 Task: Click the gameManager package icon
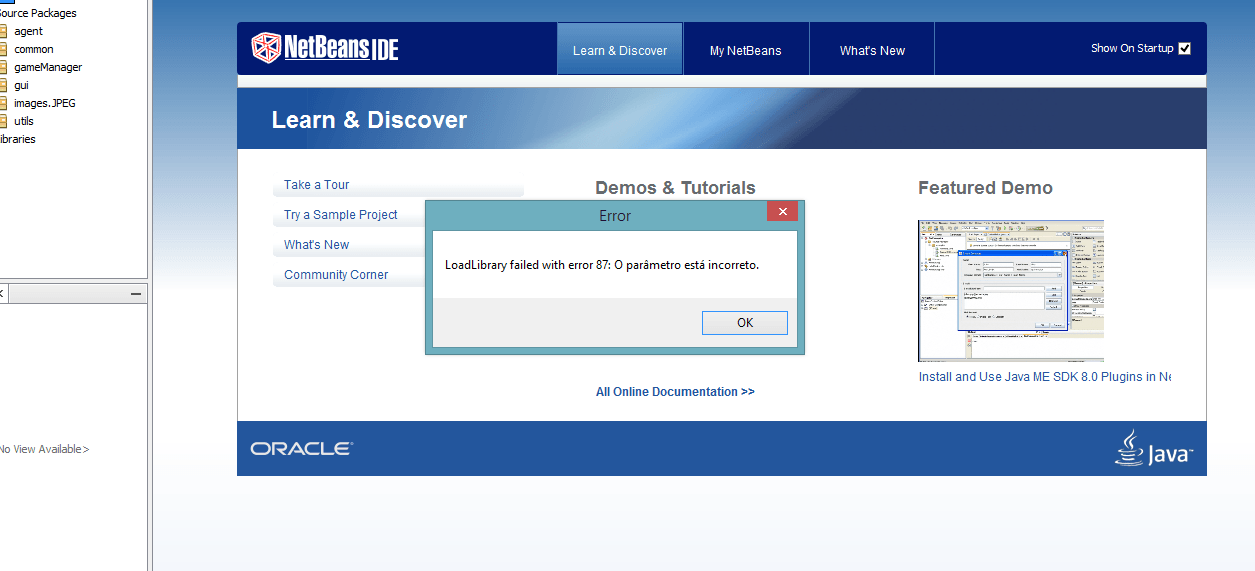[3, 67]
